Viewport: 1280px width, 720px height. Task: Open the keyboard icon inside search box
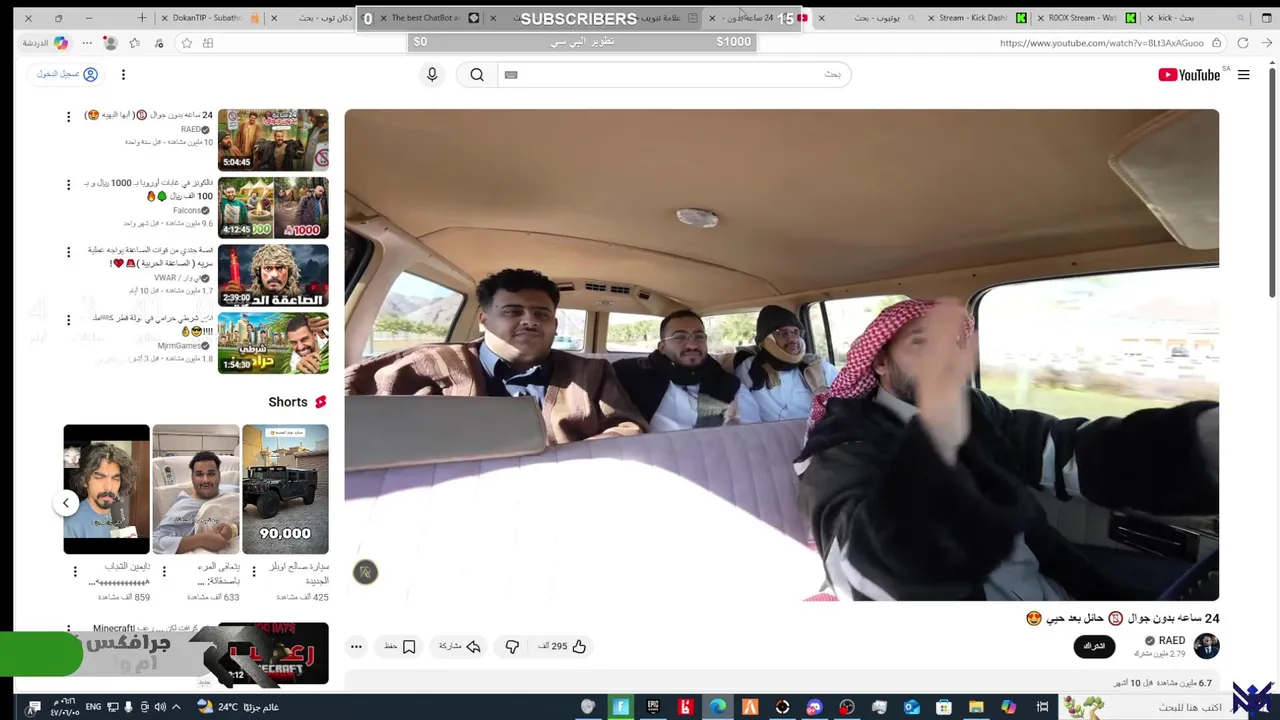pyautogui.click(x=511, y=75)
